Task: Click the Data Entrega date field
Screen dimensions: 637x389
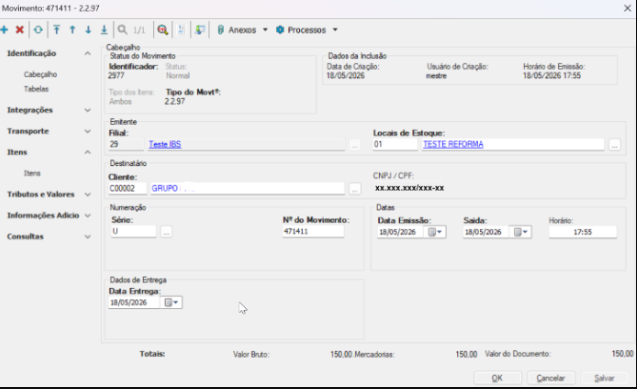Action: click(x=134, y=303)
